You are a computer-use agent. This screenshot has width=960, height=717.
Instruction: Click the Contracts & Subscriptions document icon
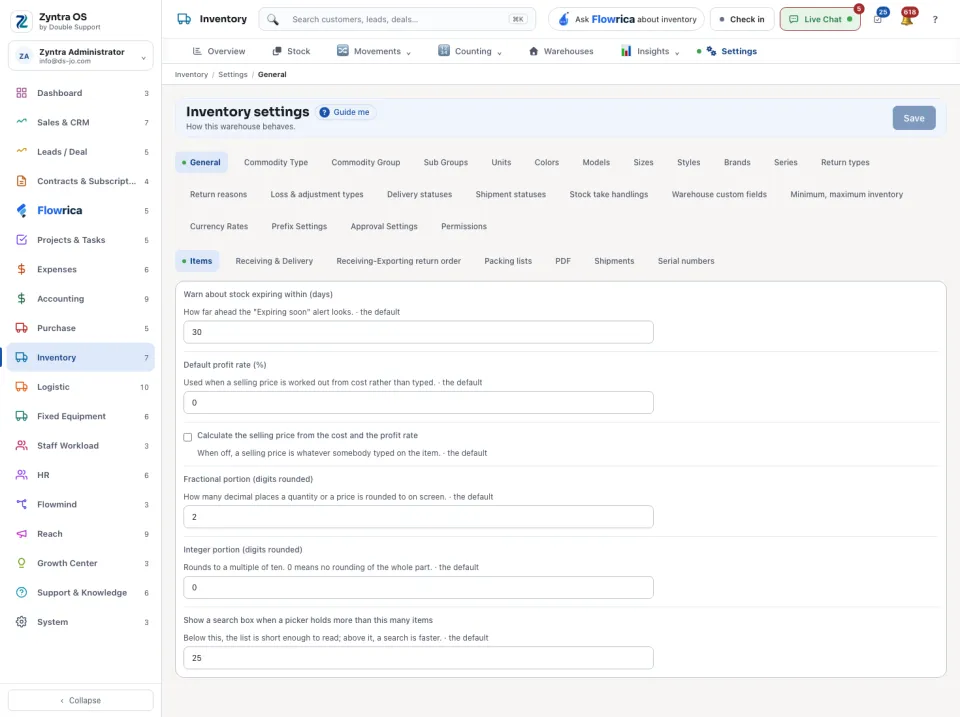point(21,181)
